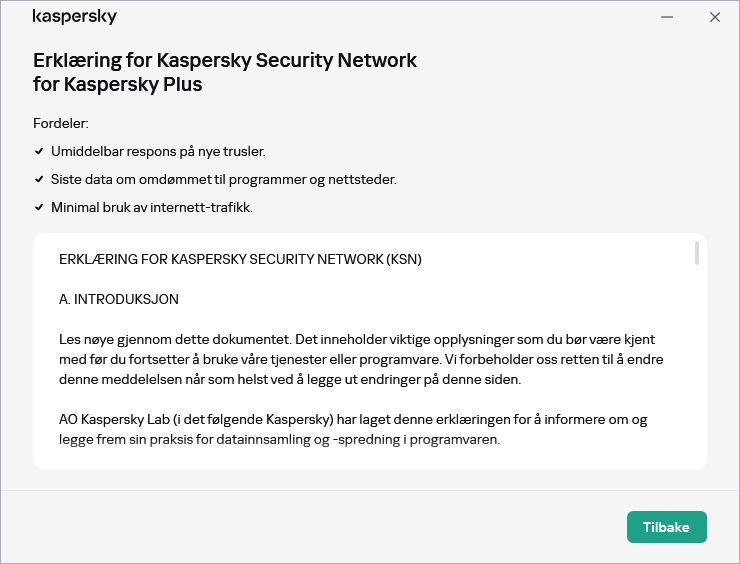The height and width of the screenshot is (564, 740).
Task: Click the "ERKLÆRING FOR KASPERSKY SECURITY NETWORK (KSN)" line
Action: tap(240, 259)
